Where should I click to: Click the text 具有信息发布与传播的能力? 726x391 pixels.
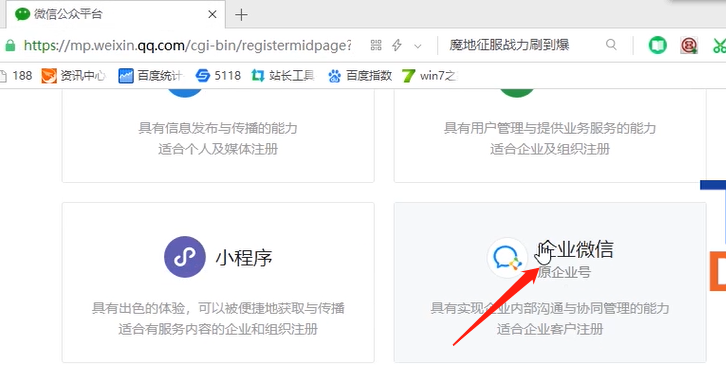point(218,128)
